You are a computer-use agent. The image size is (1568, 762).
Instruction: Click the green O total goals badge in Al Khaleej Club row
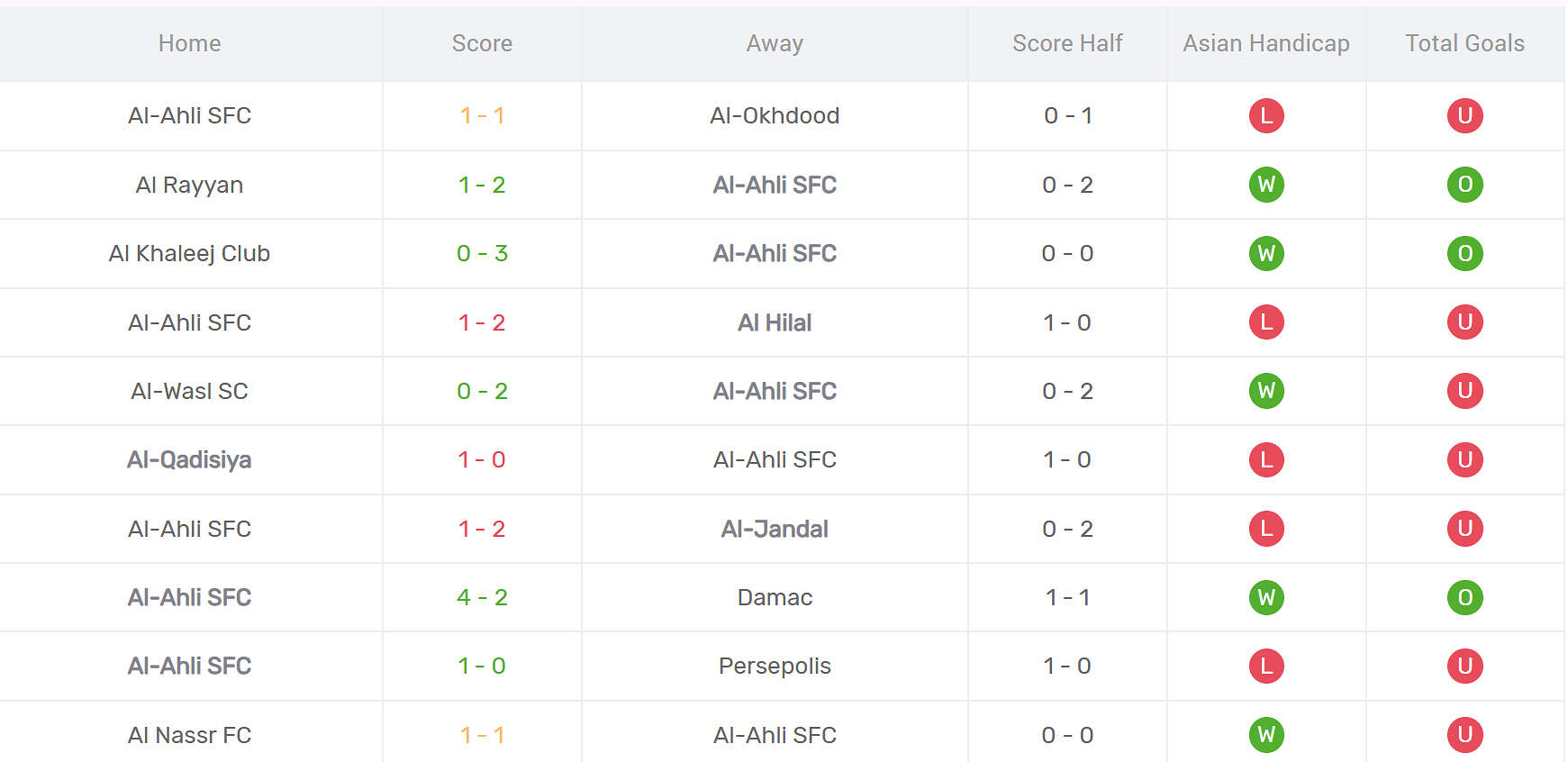[1465, 253]
